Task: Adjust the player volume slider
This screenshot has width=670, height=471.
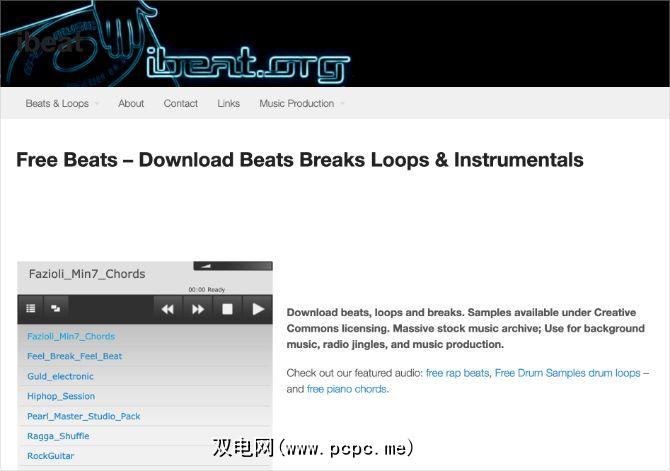Action: [x=233, y=266]
